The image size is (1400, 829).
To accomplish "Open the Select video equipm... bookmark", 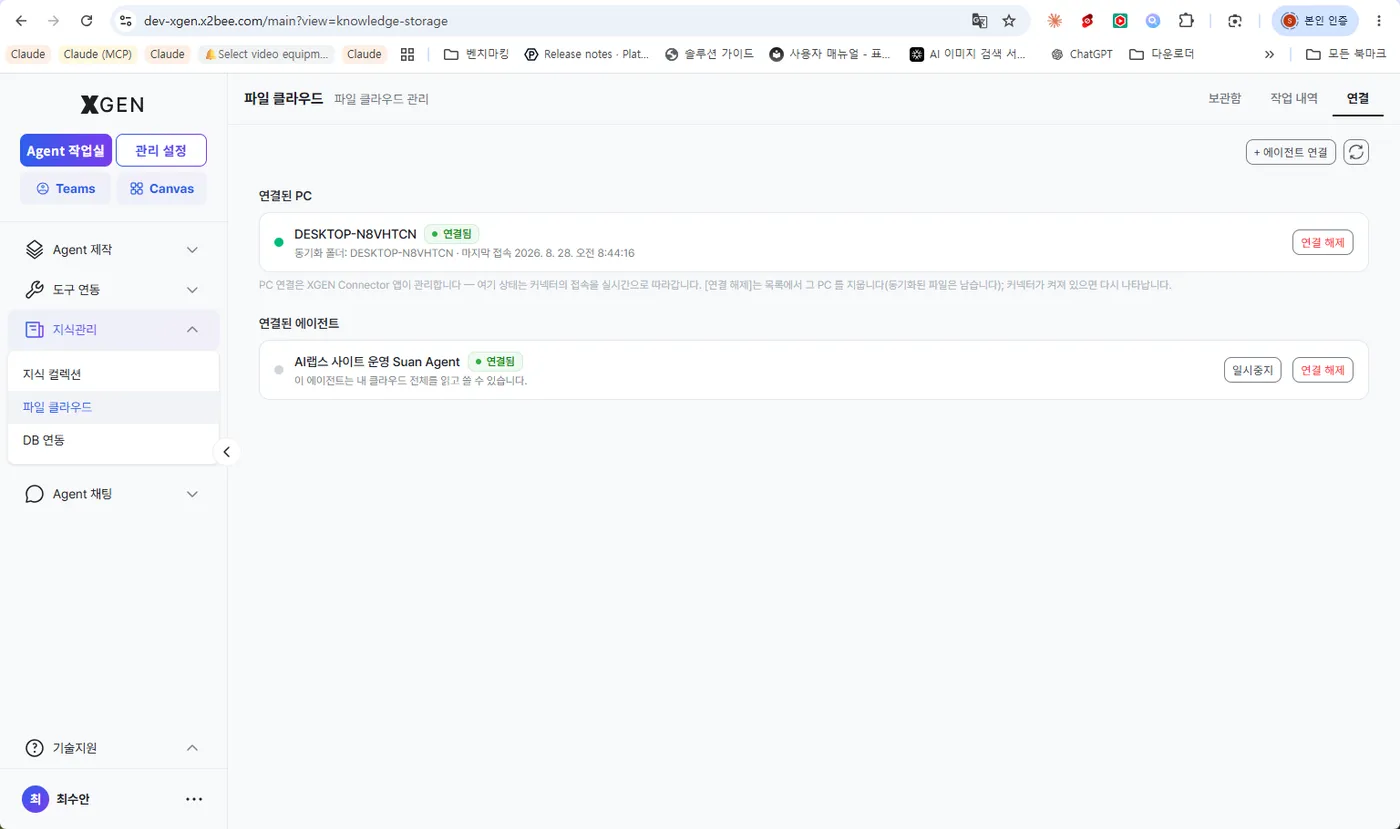I will click(x=266, y=54).
